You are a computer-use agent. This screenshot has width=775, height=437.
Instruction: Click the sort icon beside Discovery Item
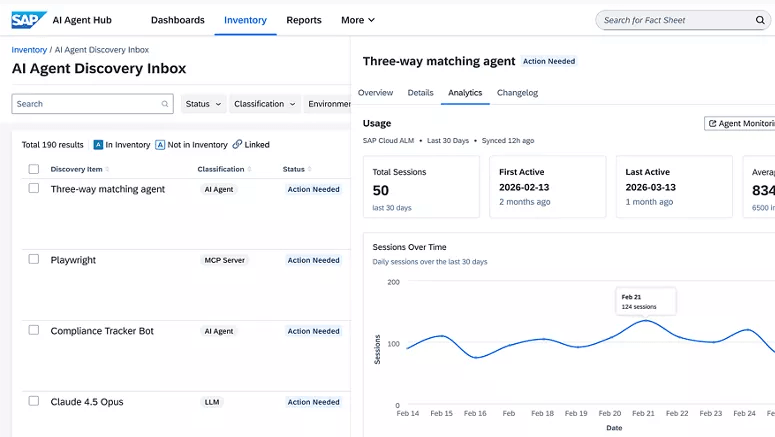(x=107, y=169)
